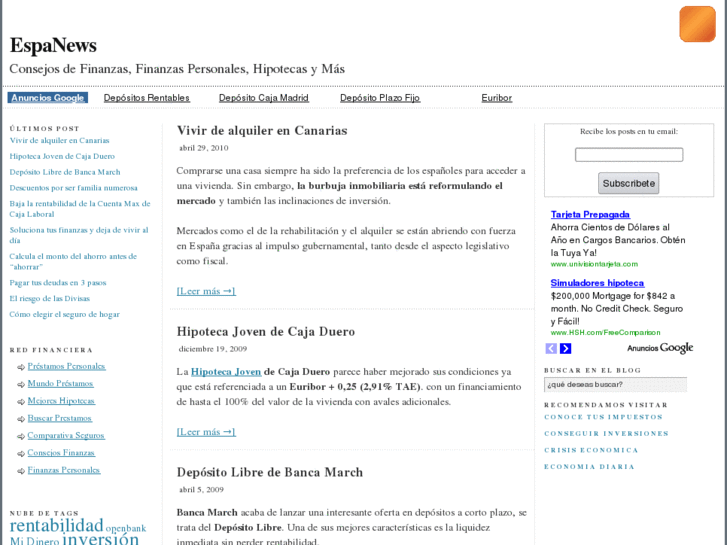Visit www.univisiontarjeta.com ad URL
The image size is (727, 545).
click(x=594, y=264)
